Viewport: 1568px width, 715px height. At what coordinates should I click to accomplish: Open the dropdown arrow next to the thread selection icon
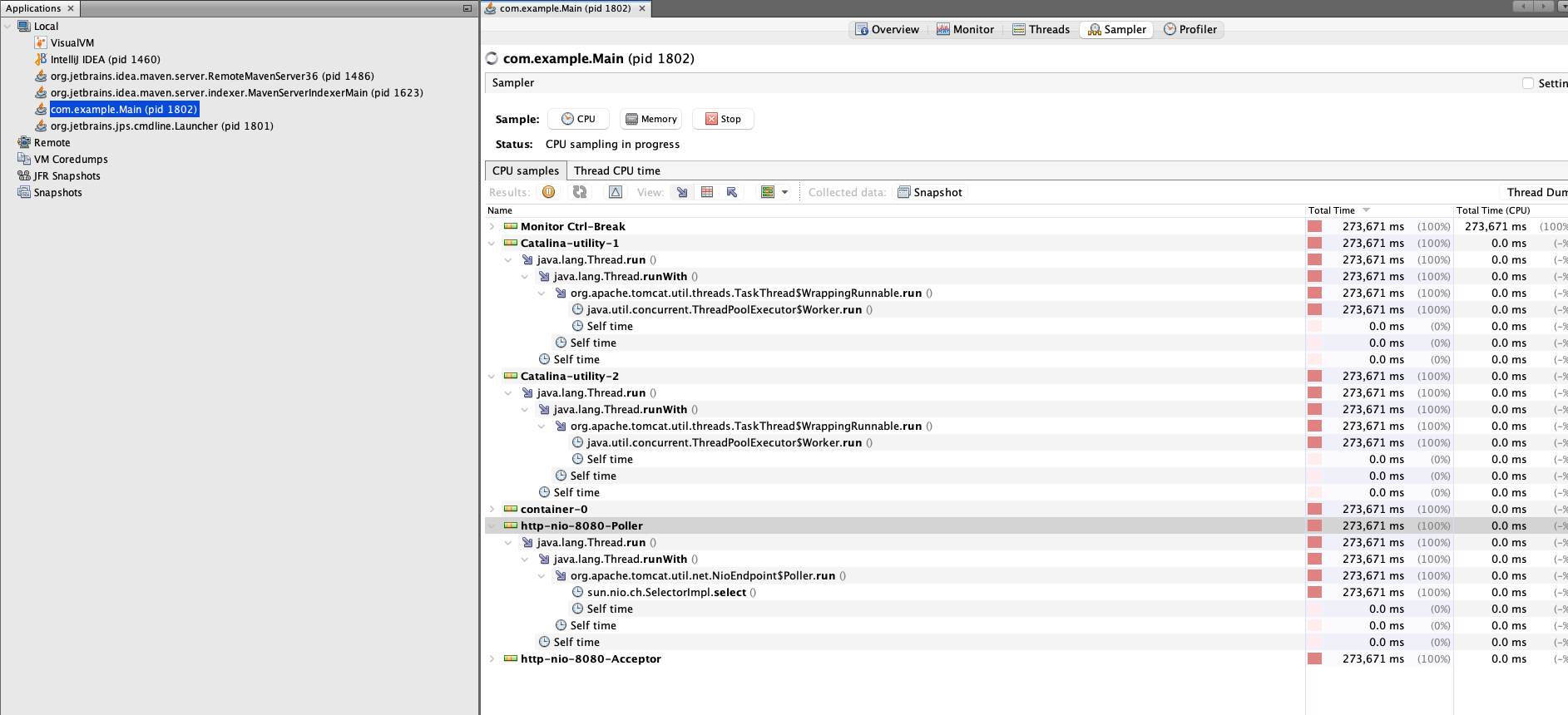(x=784, y=192)
